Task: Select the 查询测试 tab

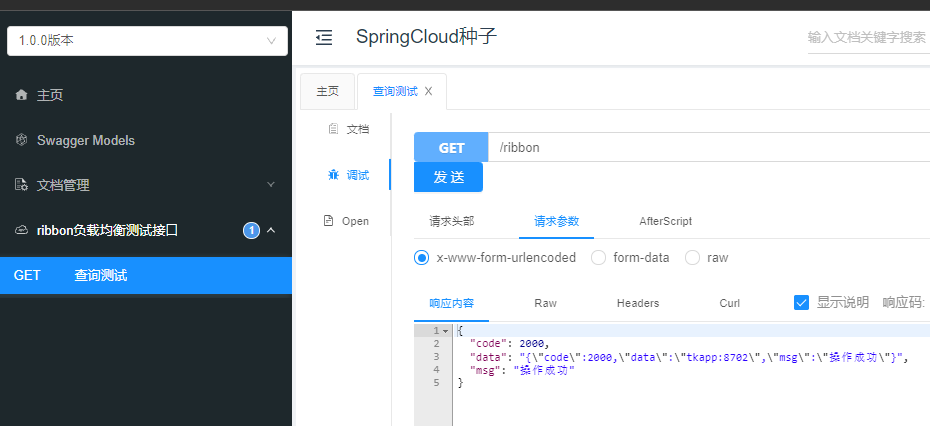Action: [x=395, y=91]
